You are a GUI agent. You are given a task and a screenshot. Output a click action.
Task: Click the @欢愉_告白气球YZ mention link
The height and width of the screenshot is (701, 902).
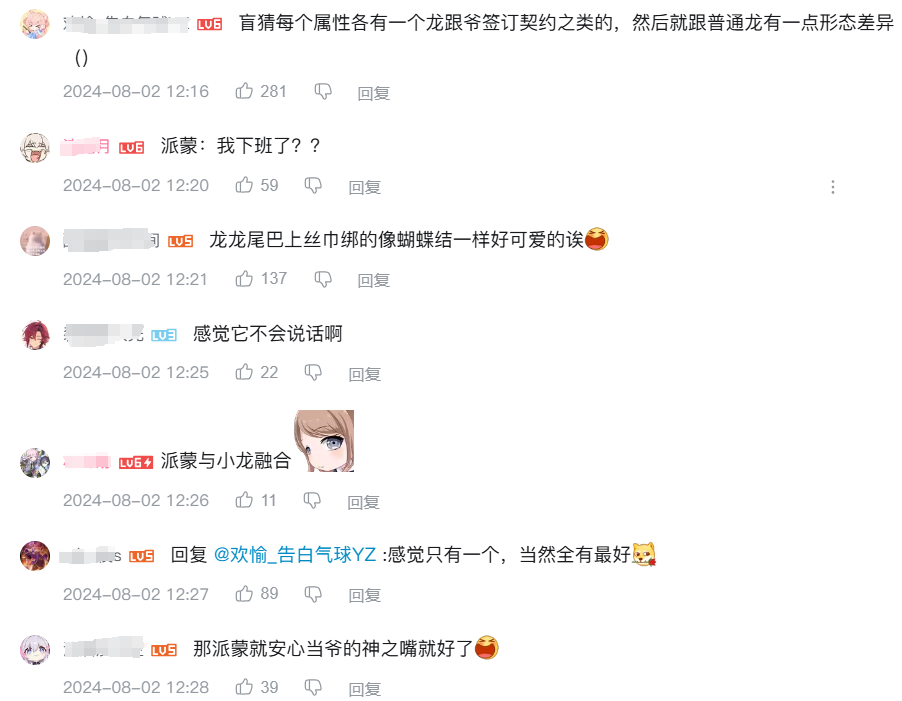pos(295,554)
